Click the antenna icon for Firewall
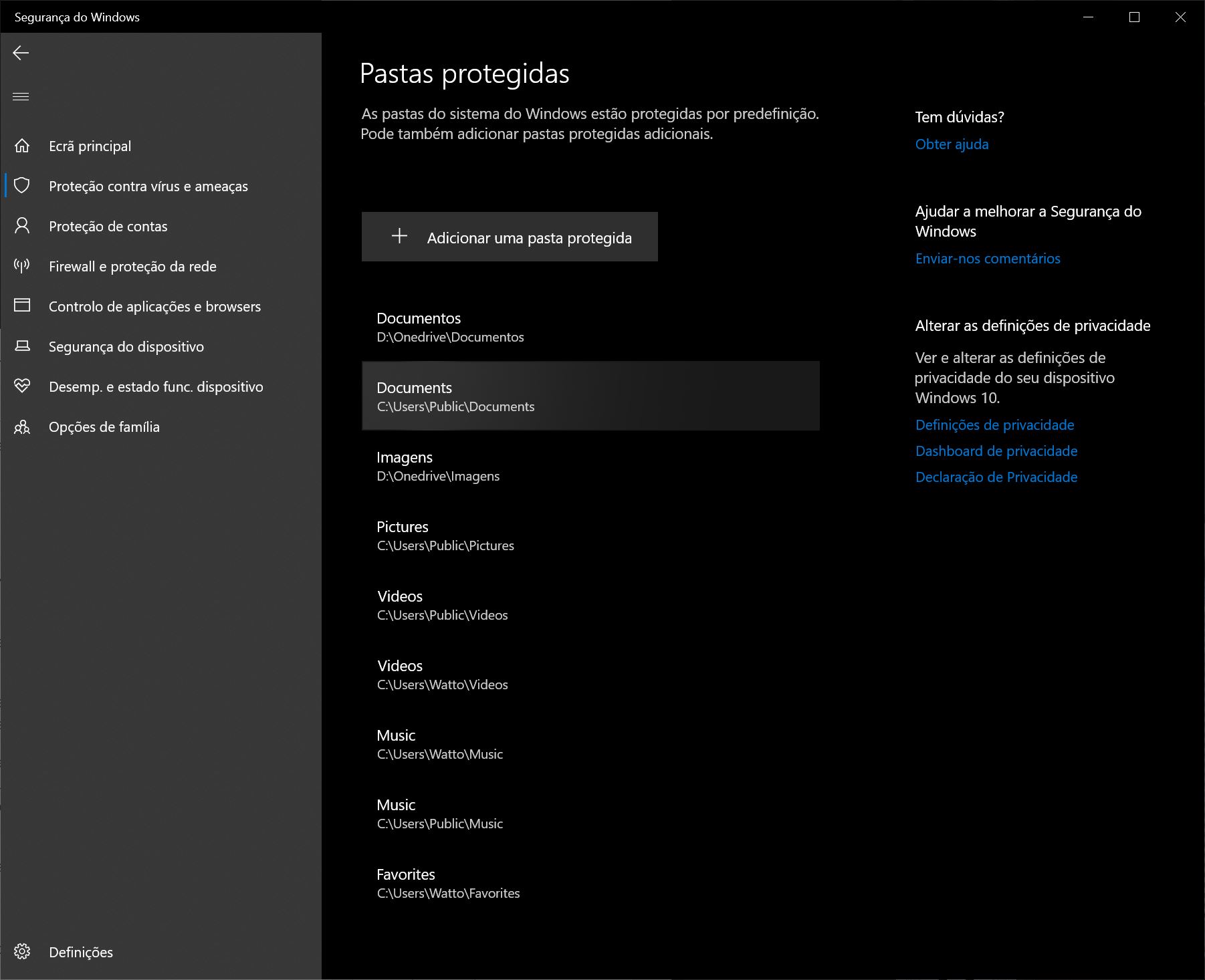Screen dimensions: 1205x980 (x=22, y=266)
